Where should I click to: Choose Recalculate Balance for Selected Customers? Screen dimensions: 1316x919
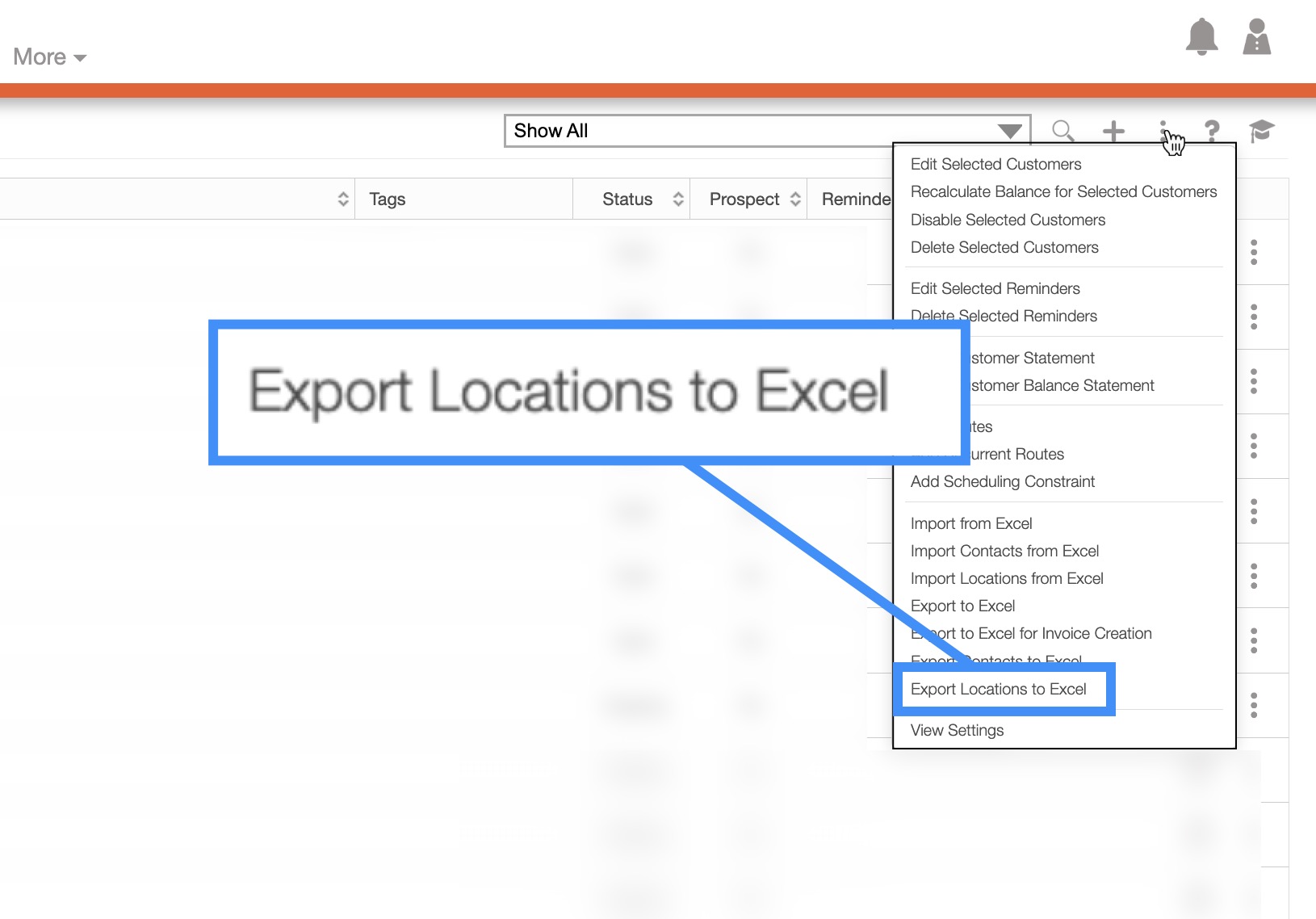pos(1063,192)
